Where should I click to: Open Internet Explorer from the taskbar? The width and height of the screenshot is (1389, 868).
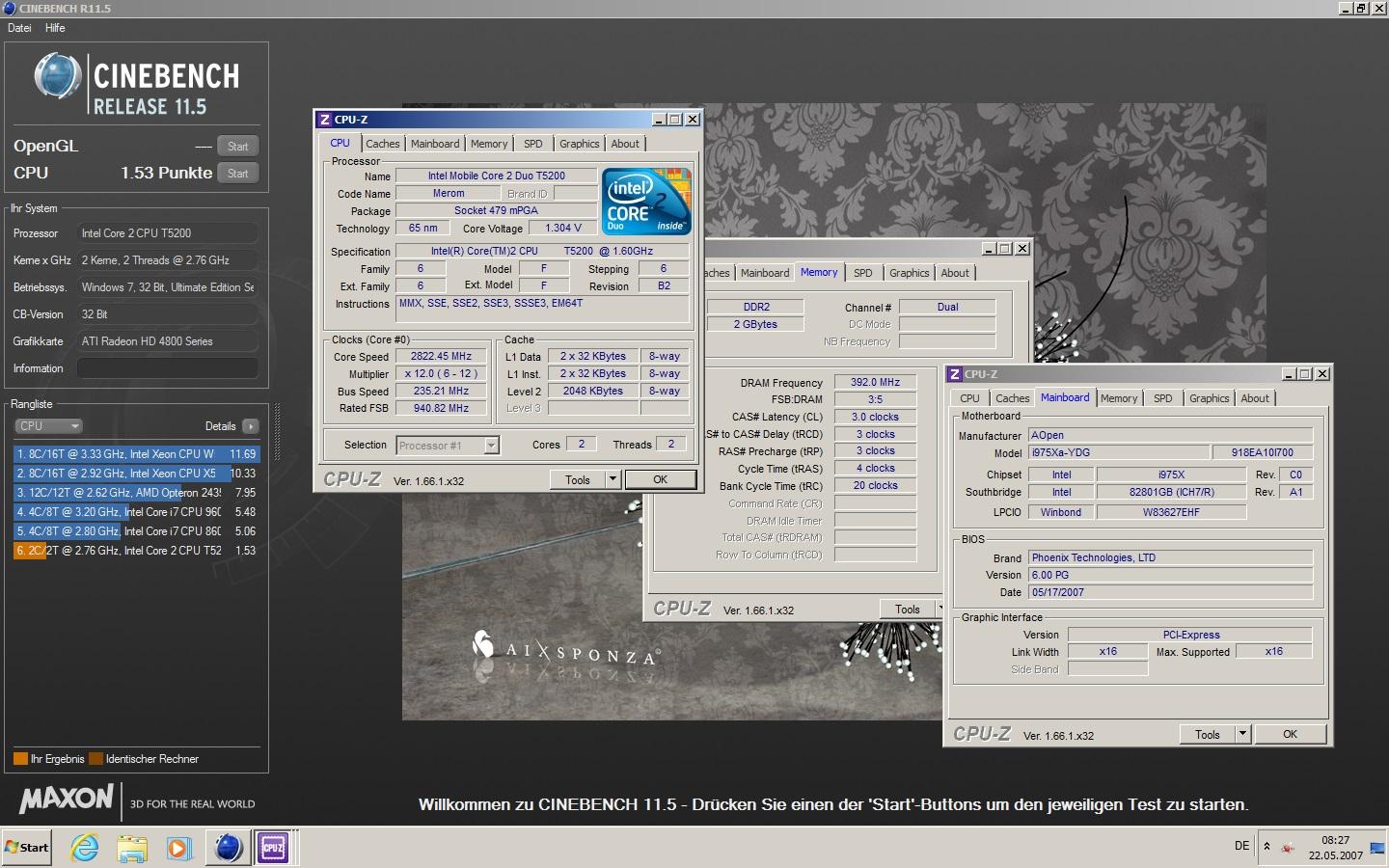click(x=85, y=848)
